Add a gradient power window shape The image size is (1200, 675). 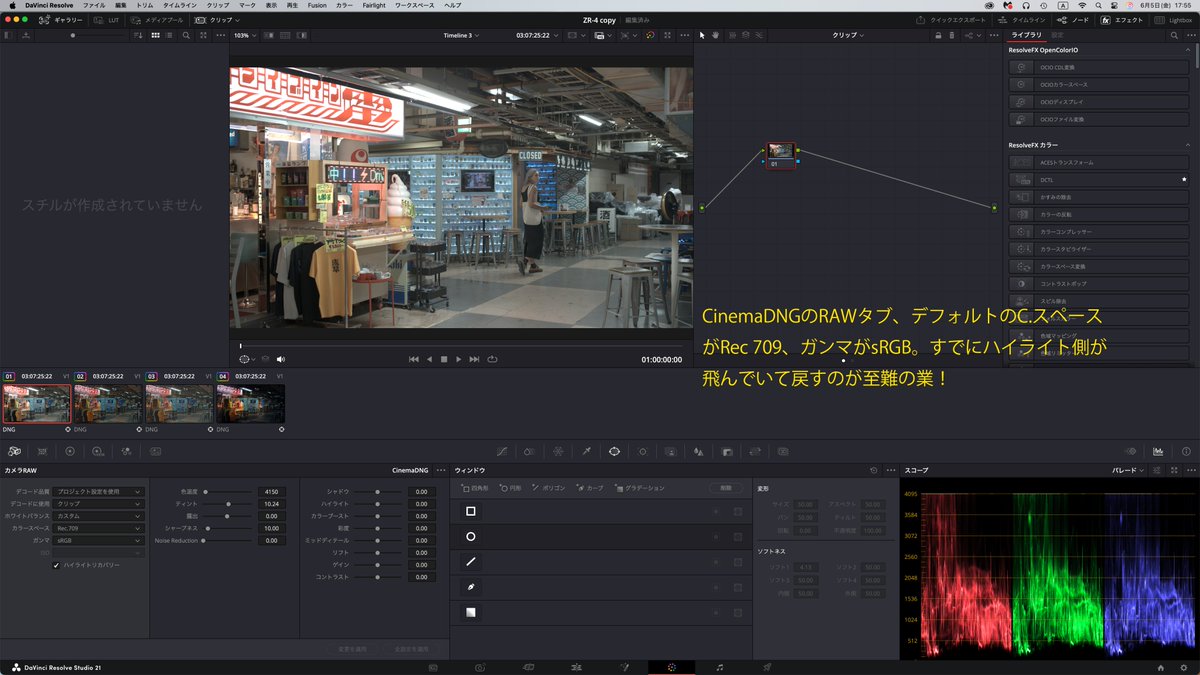tap(471, 612)
